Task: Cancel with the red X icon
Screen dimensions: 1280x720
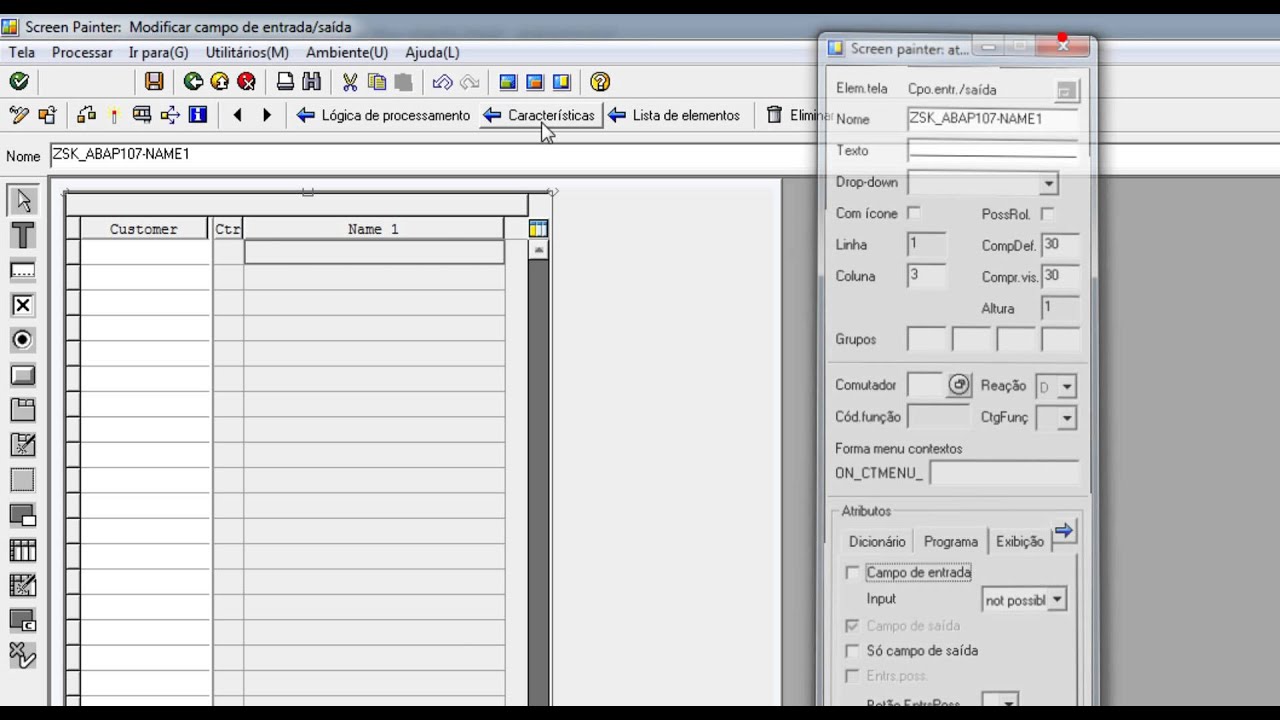Action: (x=246, y=82)
